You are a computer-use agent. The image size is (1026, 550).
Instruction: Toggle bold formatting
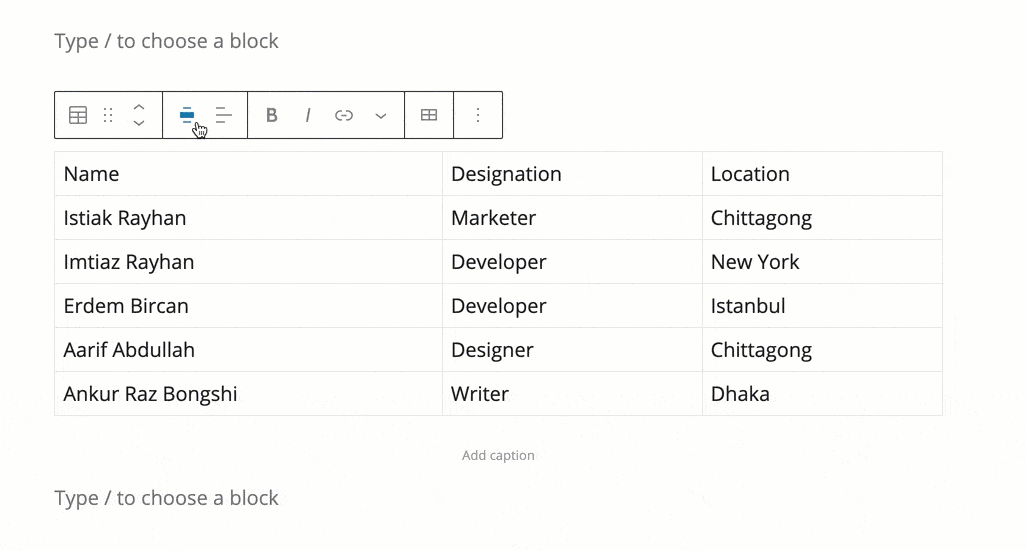point(272,115)
